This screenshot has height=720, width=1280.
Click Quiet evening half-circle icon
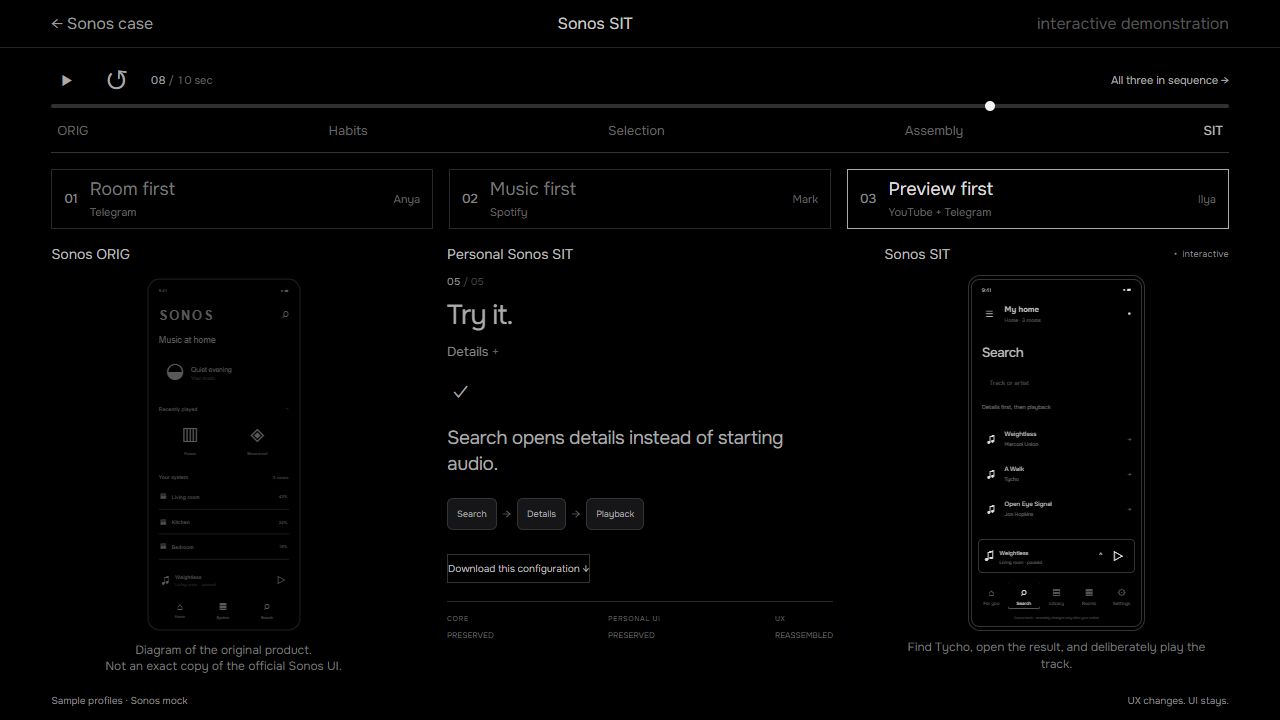click(x=175, y=372)
